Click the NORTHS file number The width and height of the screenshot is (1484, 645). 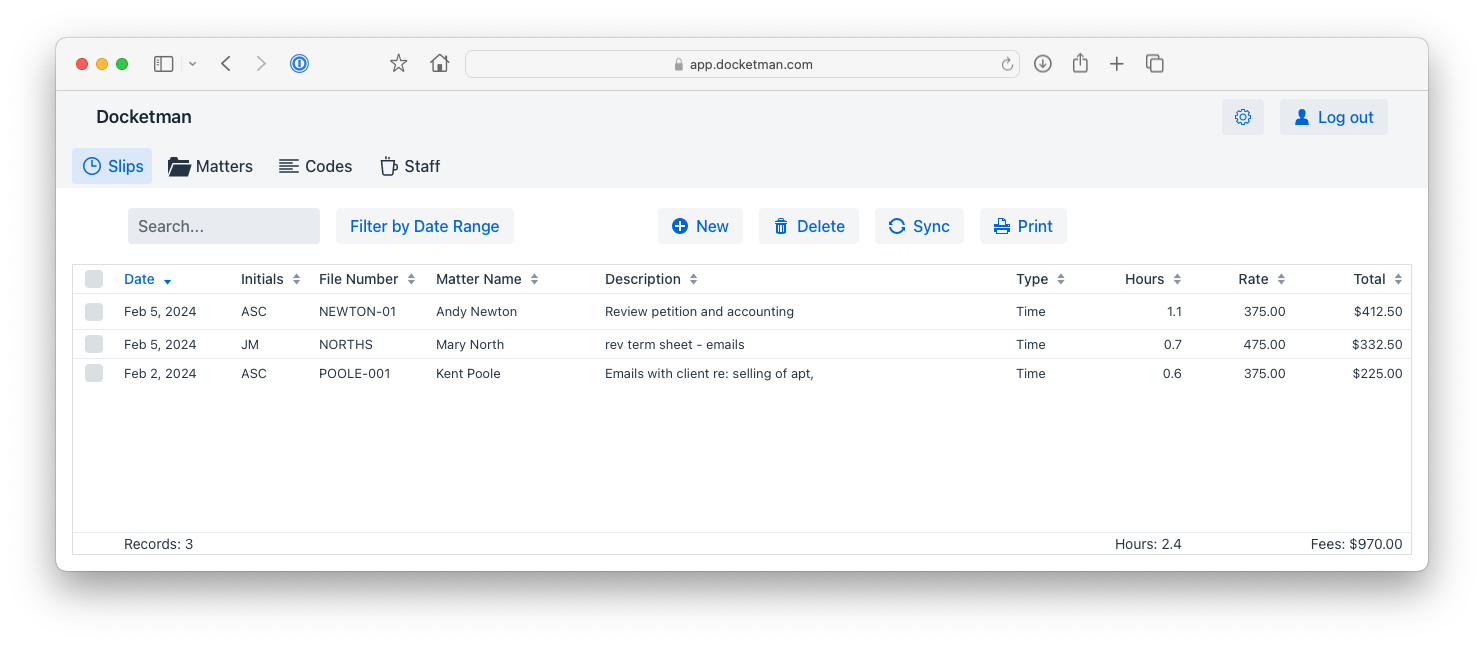click(x=346, y=344)
